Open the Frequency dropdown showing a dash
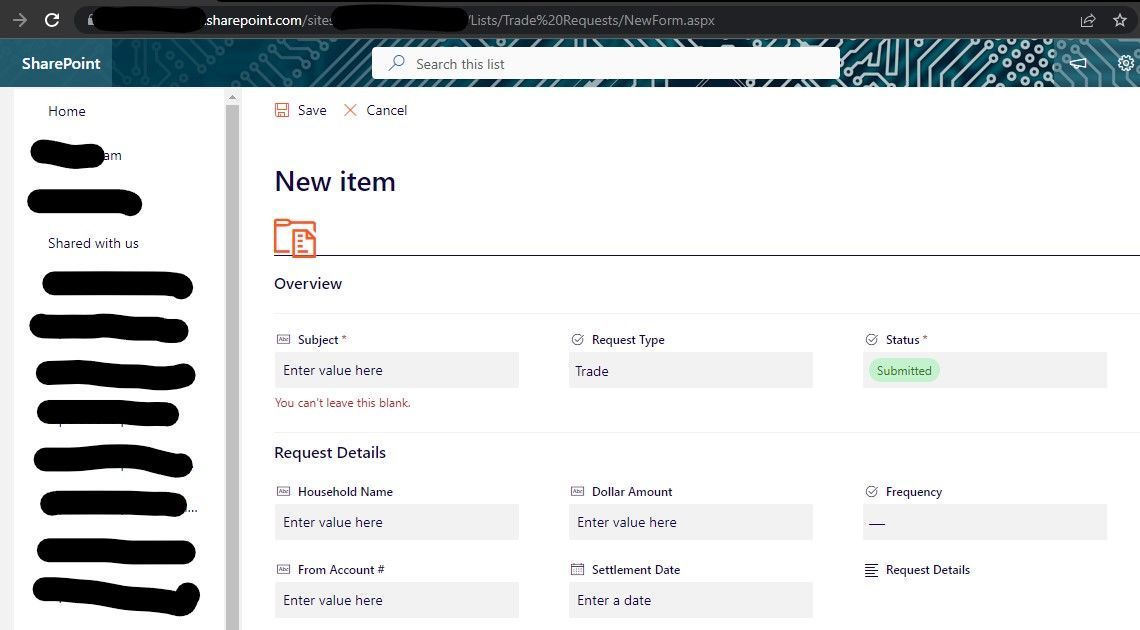This screenshot has width=1140, height=630. point(984,521)
